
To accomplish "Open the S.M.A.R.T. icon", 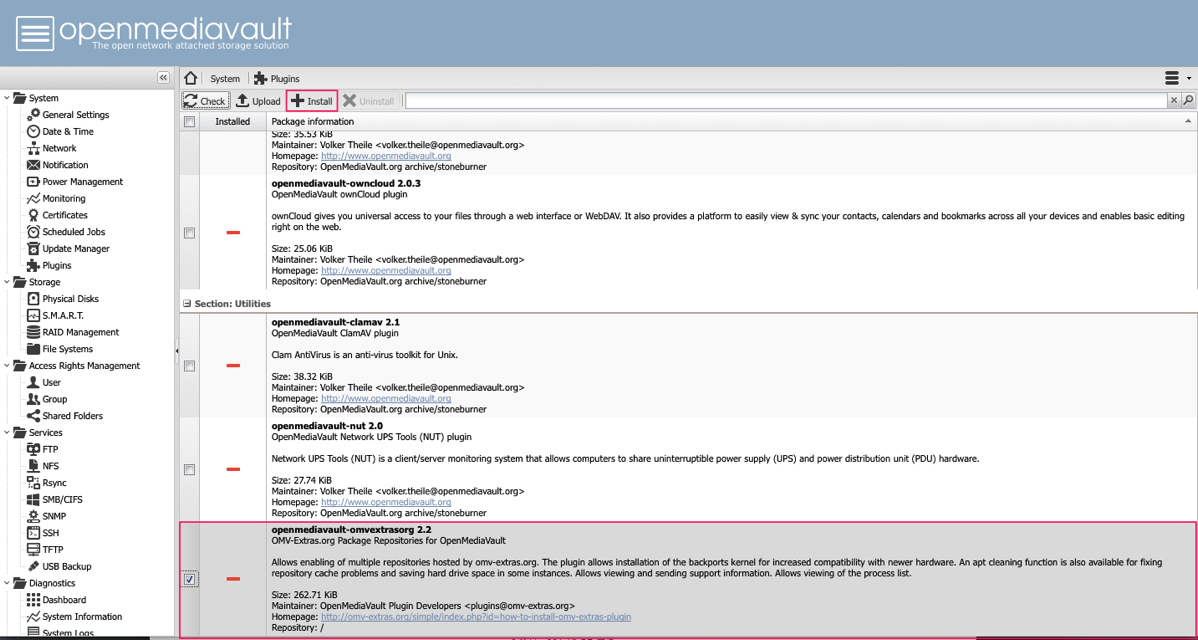I will click(33, 315).
